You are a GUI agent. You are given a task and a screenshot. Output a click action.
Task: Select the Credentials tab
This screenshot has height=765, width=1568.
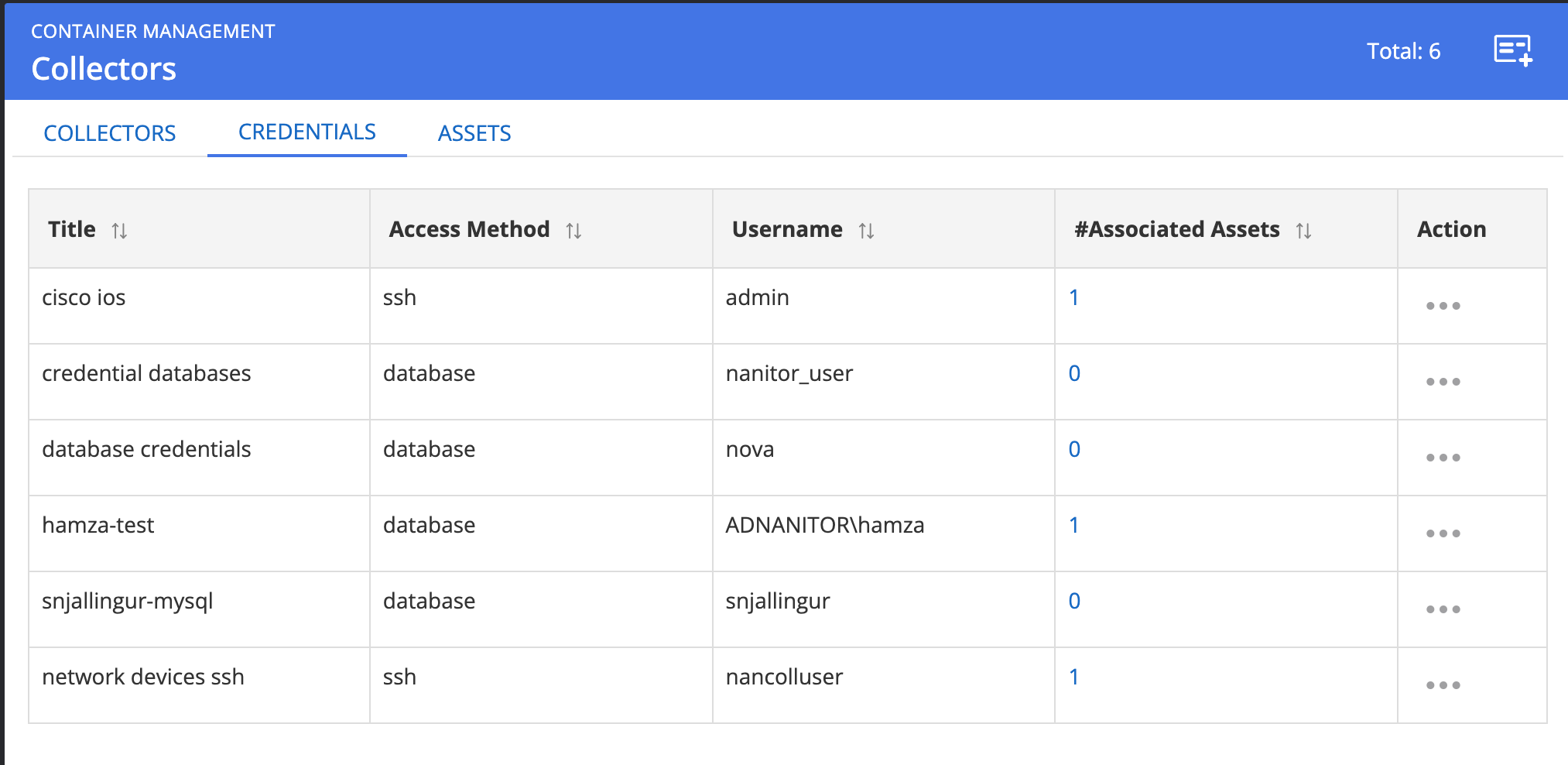pos(307,132)
